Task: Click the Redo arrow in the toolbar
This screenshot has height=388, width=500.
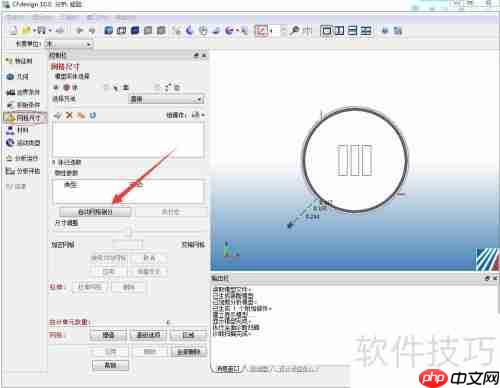Action: (x=92, y=31)
